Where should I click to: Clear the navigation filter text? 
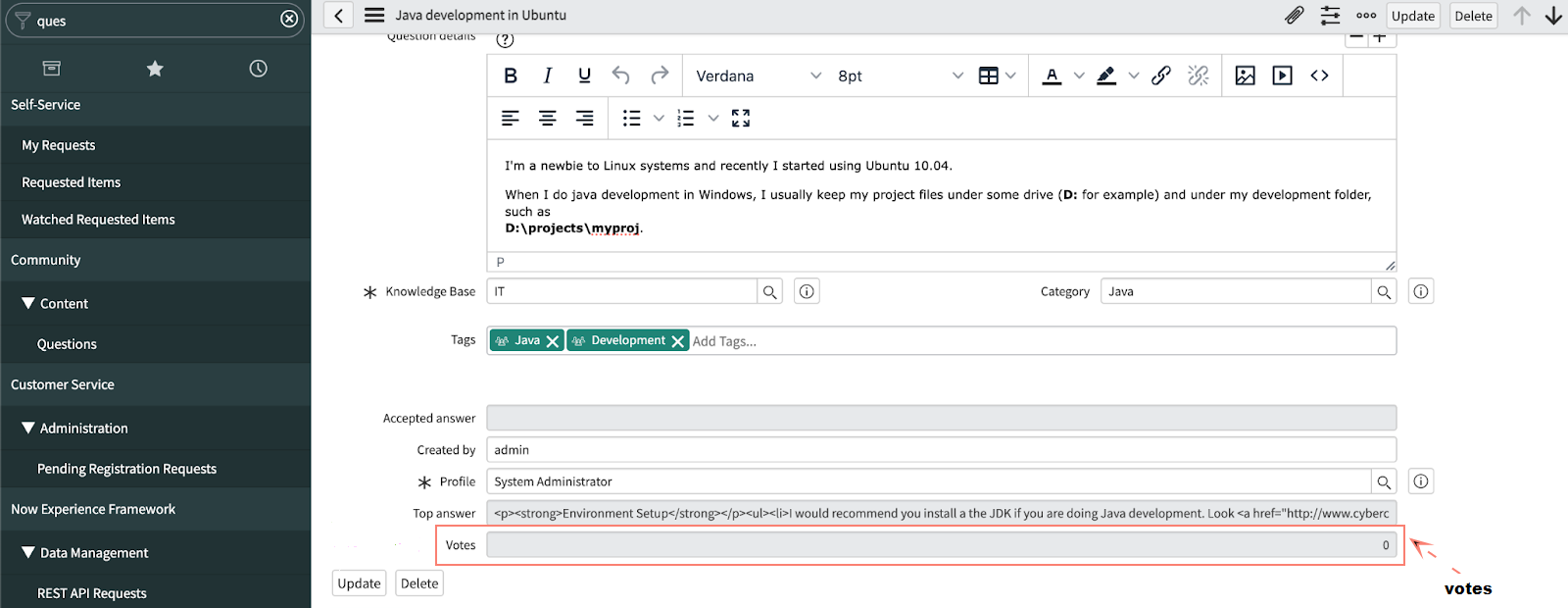tap(289, 19)
